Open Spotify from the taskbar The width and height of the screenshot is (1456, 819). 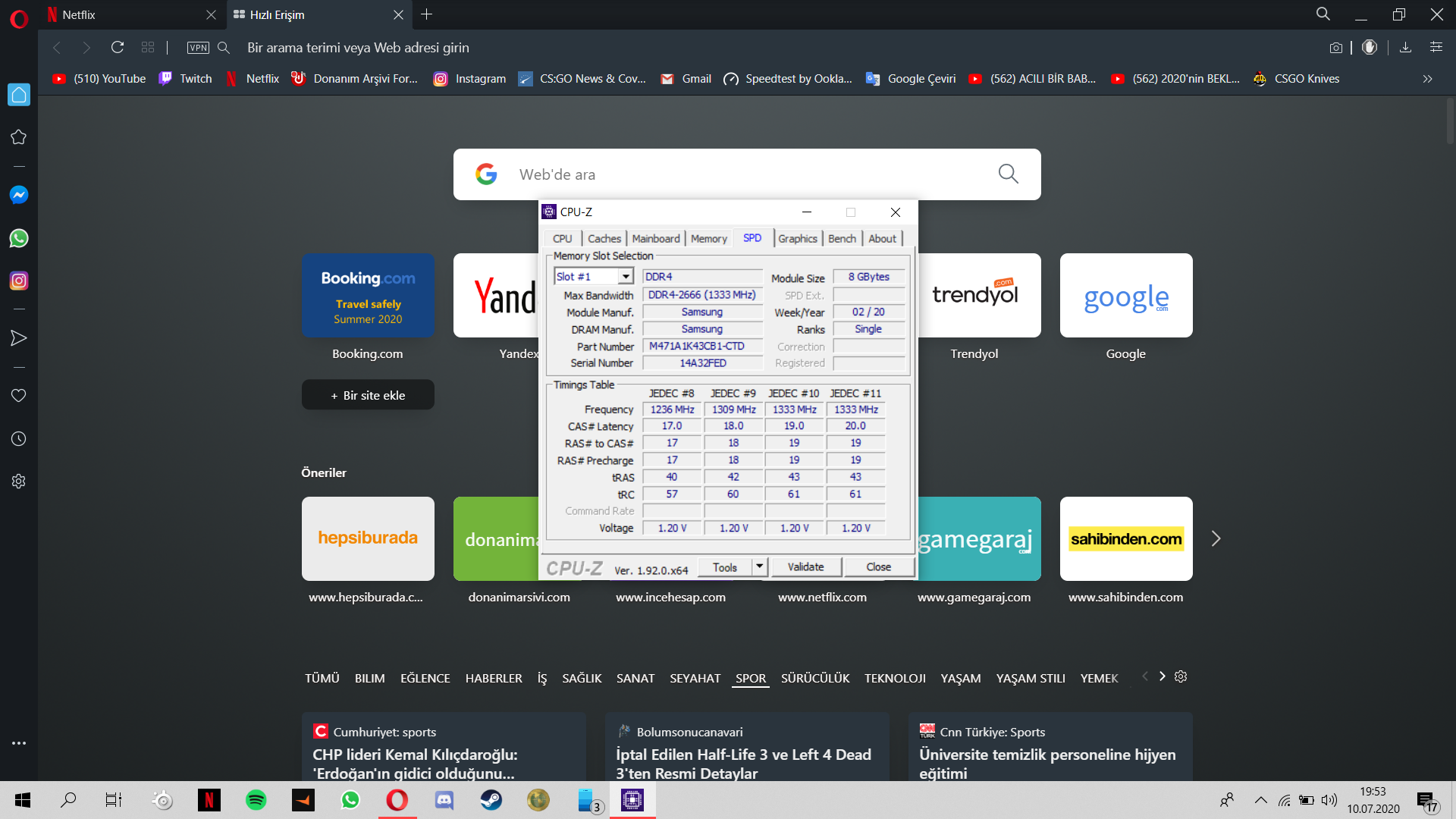coord(256,800)
